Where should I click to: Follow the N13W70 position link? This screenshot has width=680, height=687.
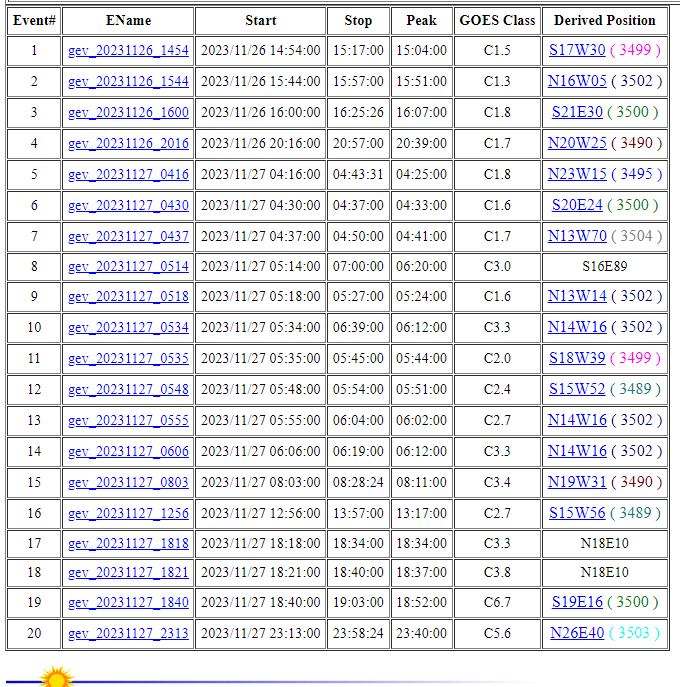click(577, 236)
